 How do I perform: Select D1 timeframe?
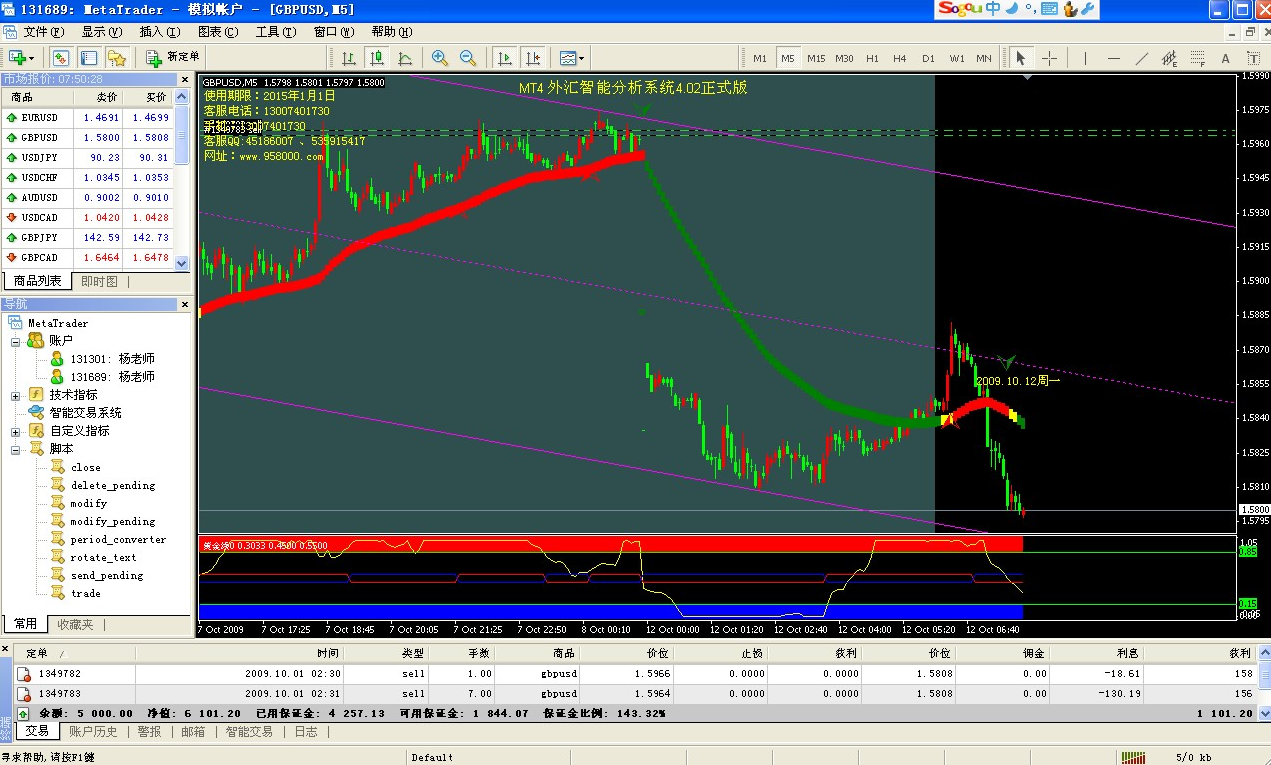point(928,58)
